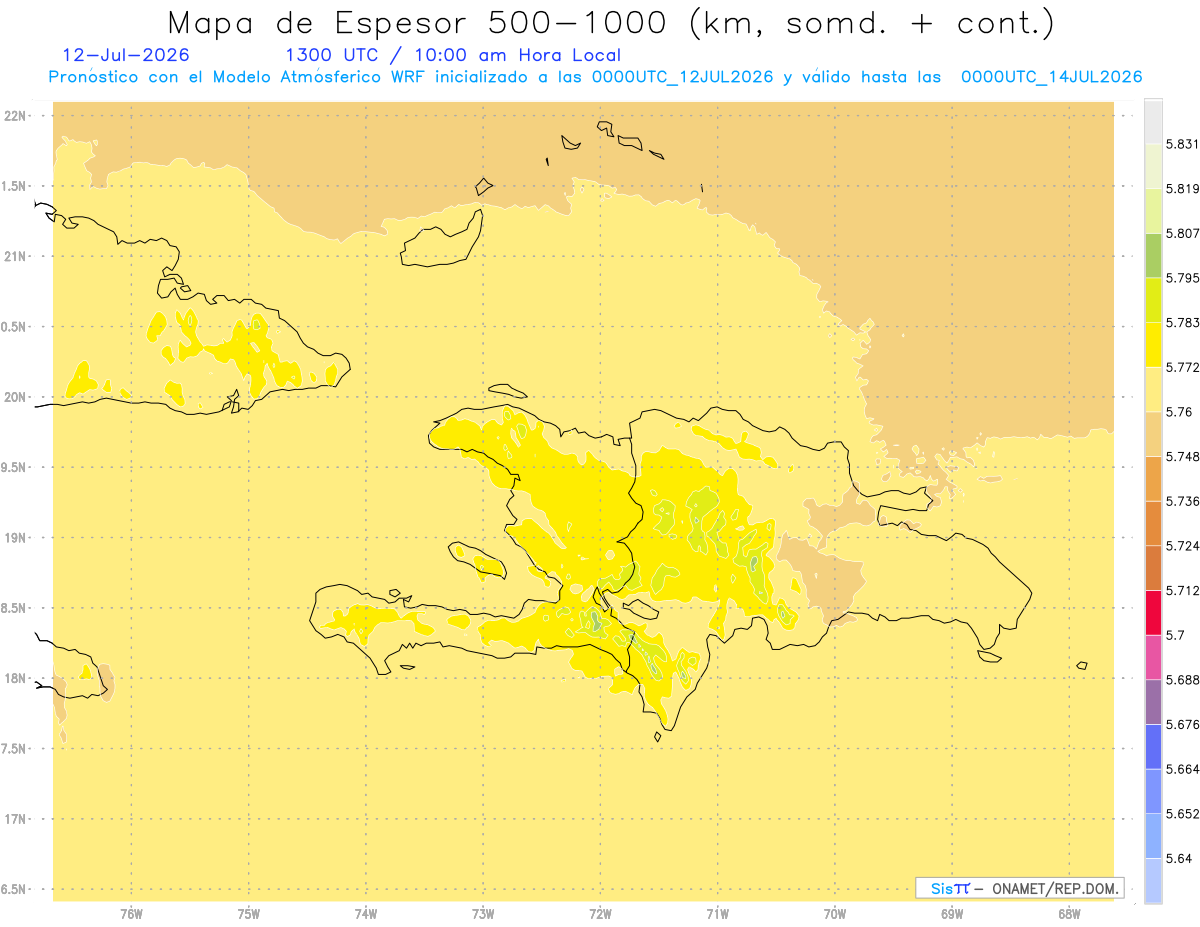Screen dimensions: 1200x927
Task: Click the red legend swatch above 5.7
Action: (1153, 612)
